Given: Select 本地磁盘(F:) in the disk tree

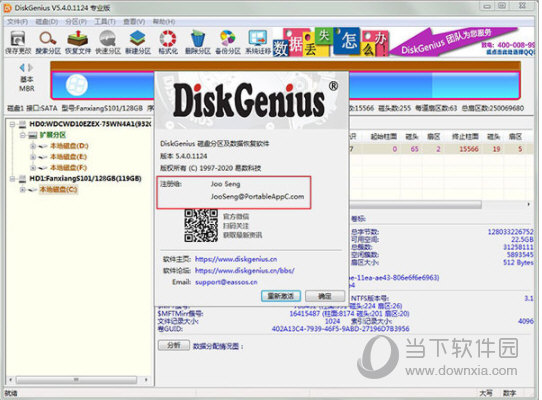Looking at the screenshot, I should pos(69,168).
